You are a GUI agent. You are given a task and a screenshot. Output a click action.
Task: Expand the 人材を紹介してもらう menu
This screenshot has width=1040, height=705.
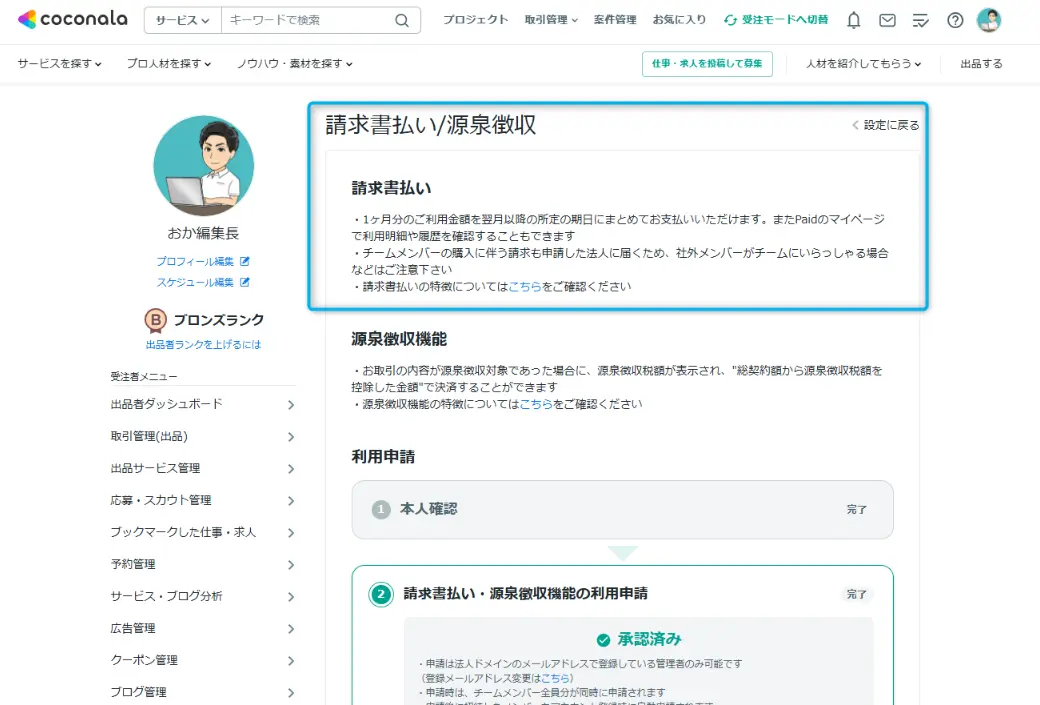click(x=864, y=64)
